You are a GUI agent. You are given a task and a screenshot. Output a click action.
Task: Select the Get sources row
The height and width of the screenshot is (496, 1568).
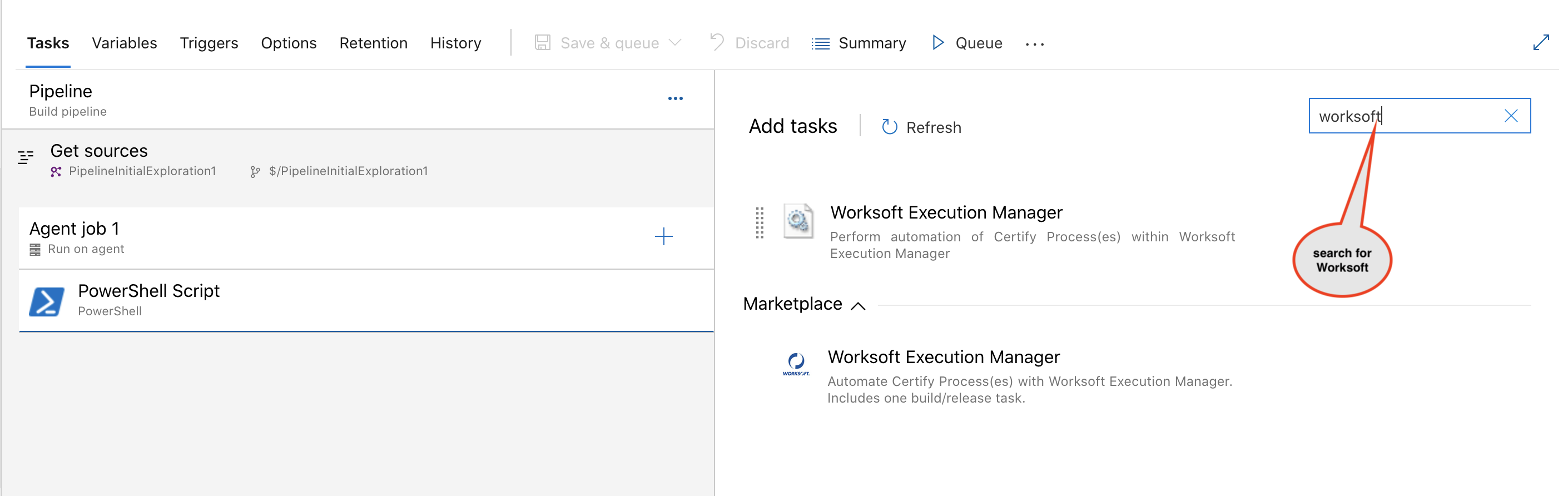coord(358,161)
